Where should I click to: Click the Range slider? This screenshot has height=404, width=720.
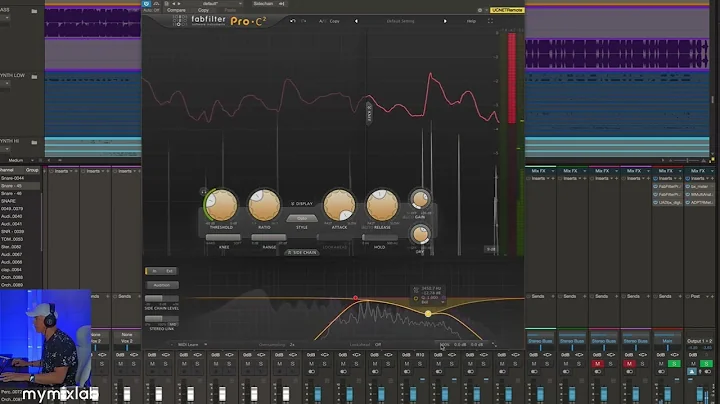(269, 237)
